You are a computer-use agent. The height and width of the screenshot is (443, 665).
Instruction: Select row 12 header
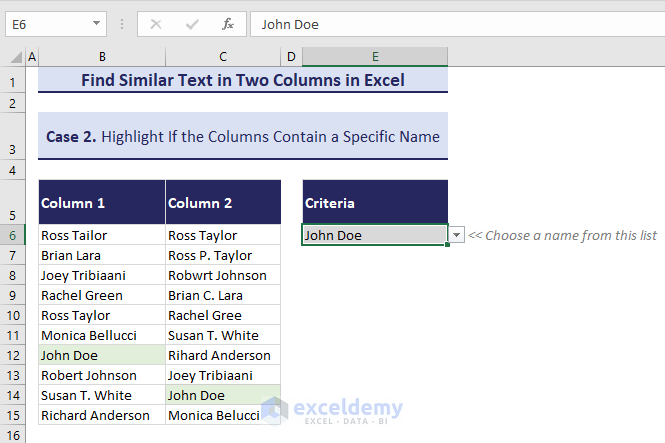tap(13, 355)
